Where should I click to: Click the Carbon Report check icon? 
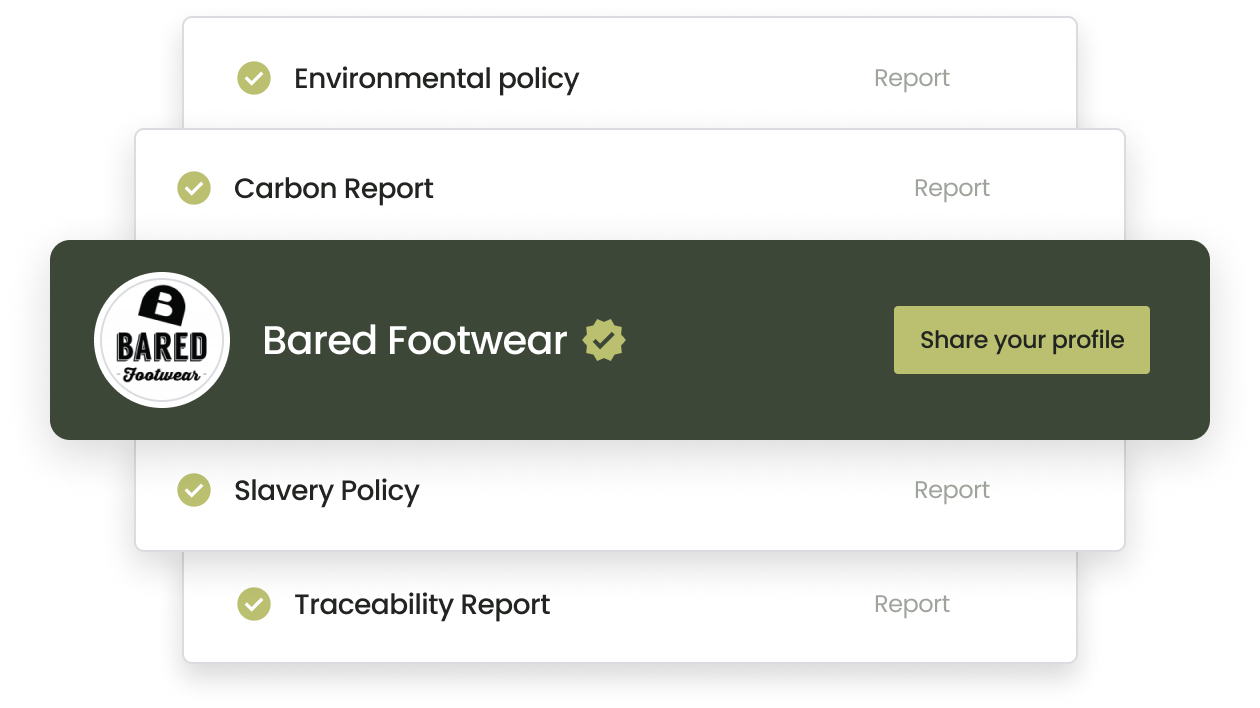pos(194,188)
